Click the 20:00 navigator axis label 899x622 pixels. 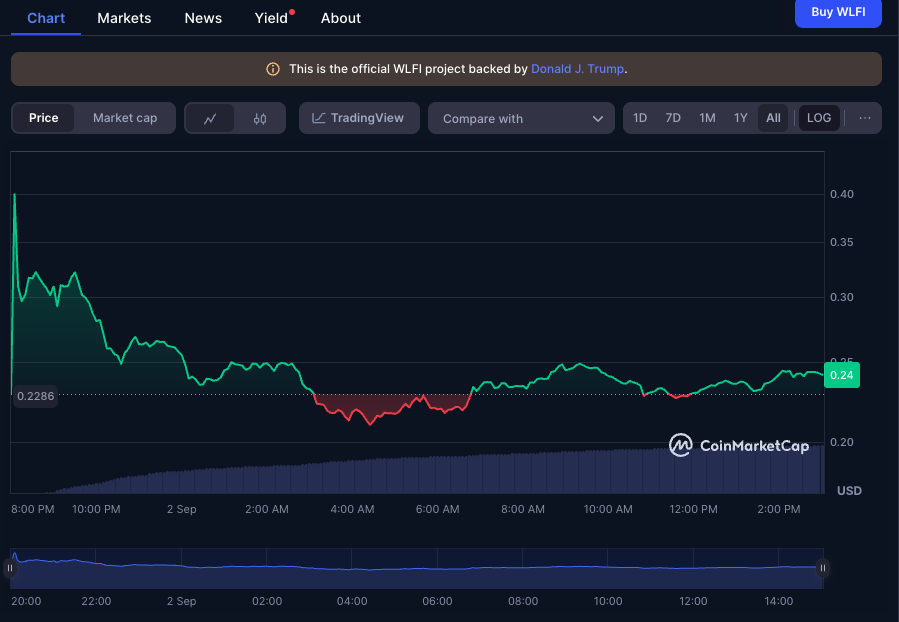point(26,601)
